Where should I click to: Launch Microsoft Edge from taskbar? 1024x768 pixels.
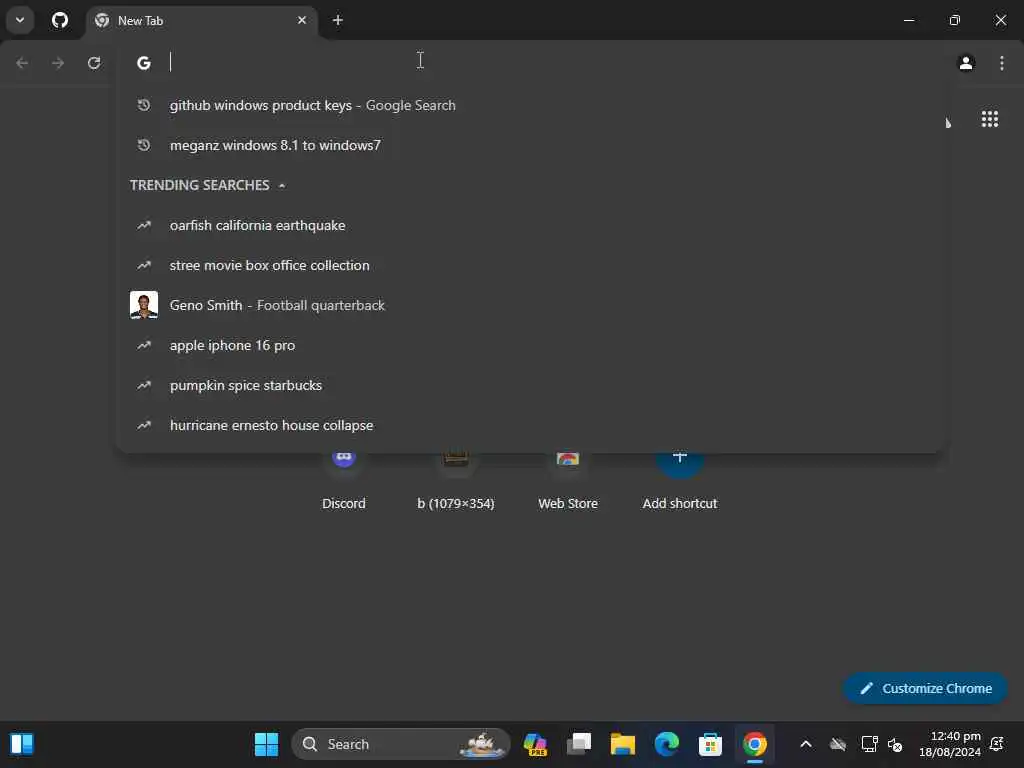click(667, 744)
